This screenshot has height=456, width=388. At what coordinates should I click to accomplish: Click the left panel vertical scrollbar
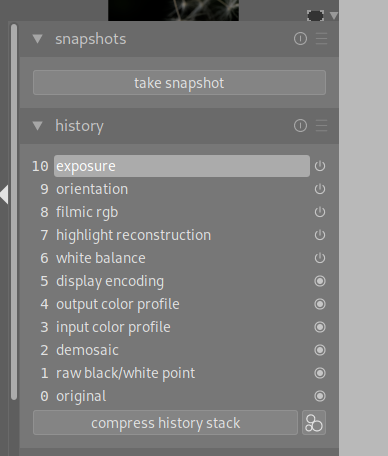(x=14, y=211)
